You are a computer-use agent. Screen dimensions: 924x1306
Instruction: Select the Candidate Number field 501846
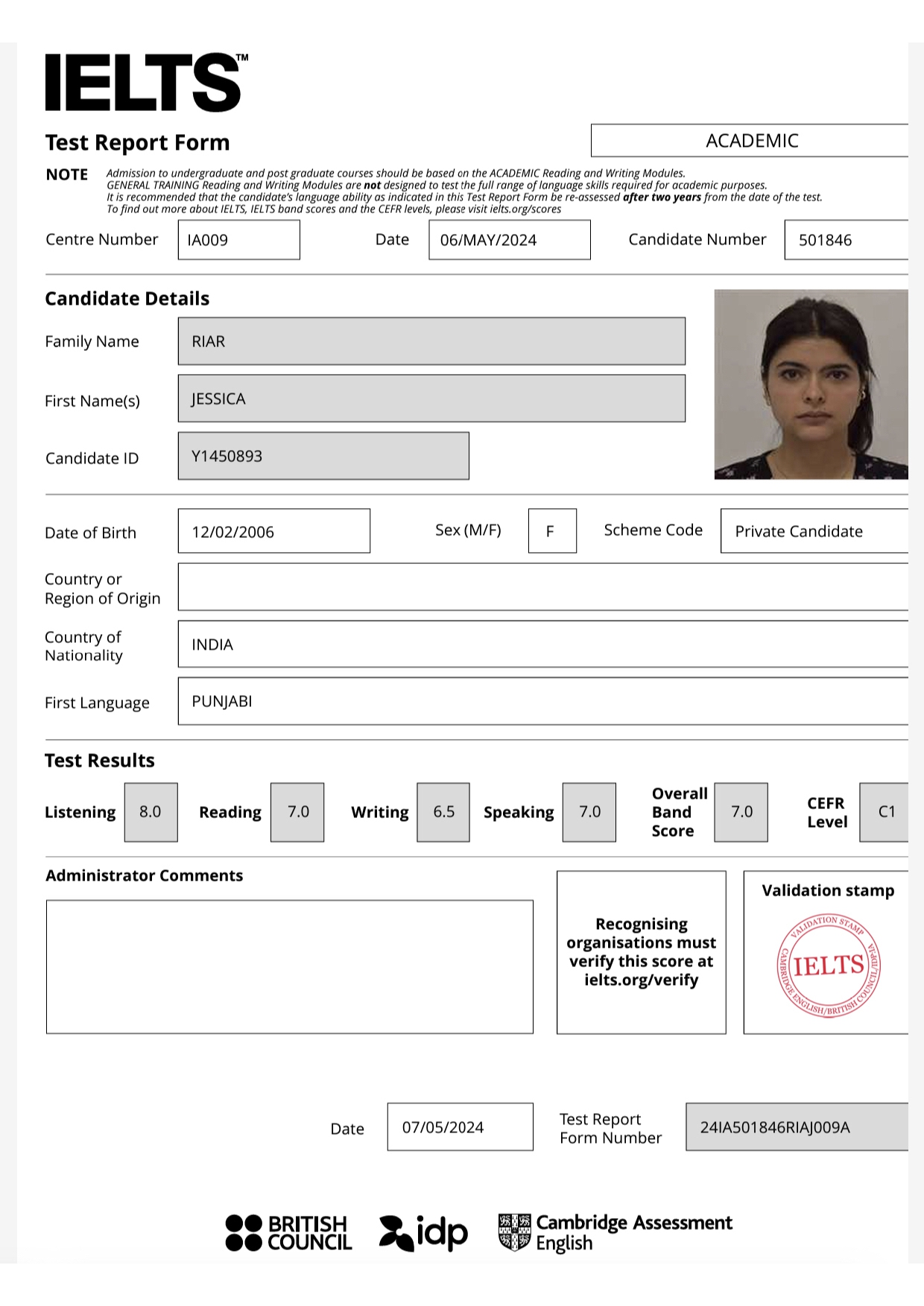coord(846,240)
